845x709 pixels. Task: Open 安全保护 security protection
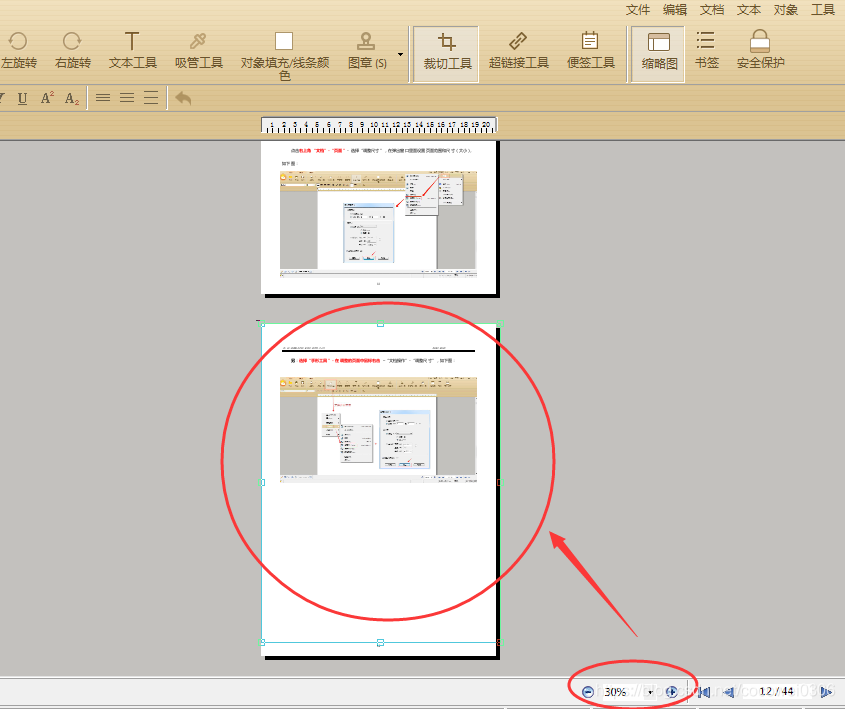[x=760, y=51]
